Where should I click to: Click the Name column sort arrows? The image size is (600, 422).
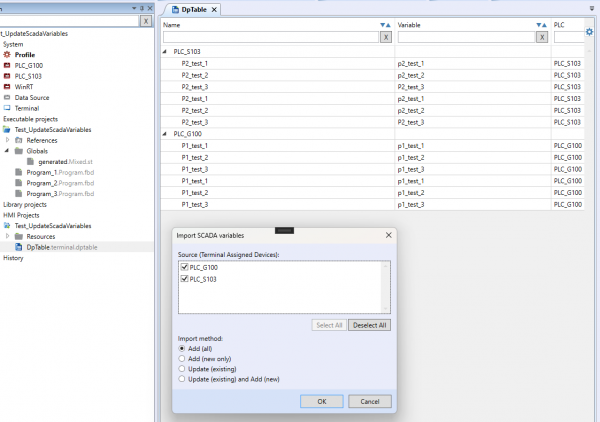click(385, 25)
